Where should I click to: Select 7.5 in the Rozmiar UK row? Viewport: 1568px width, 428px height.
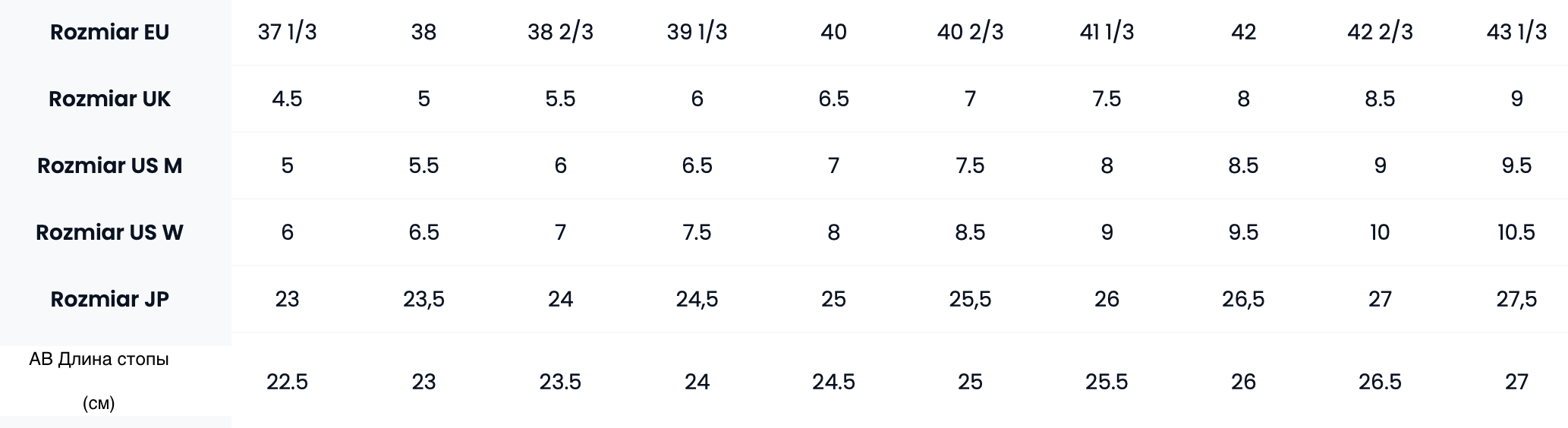click(x=1107, y=99)
